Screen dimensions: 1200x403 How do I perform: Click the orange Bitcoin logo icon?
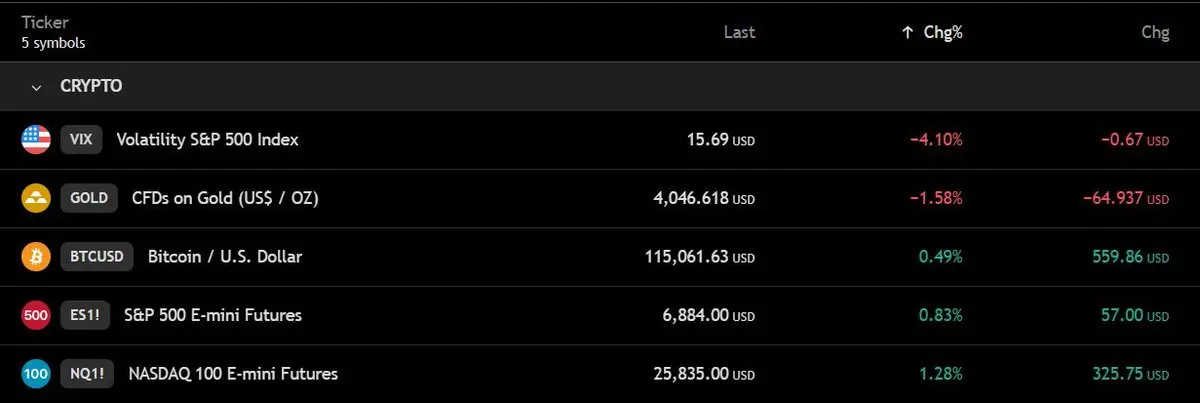coord(36,257)
